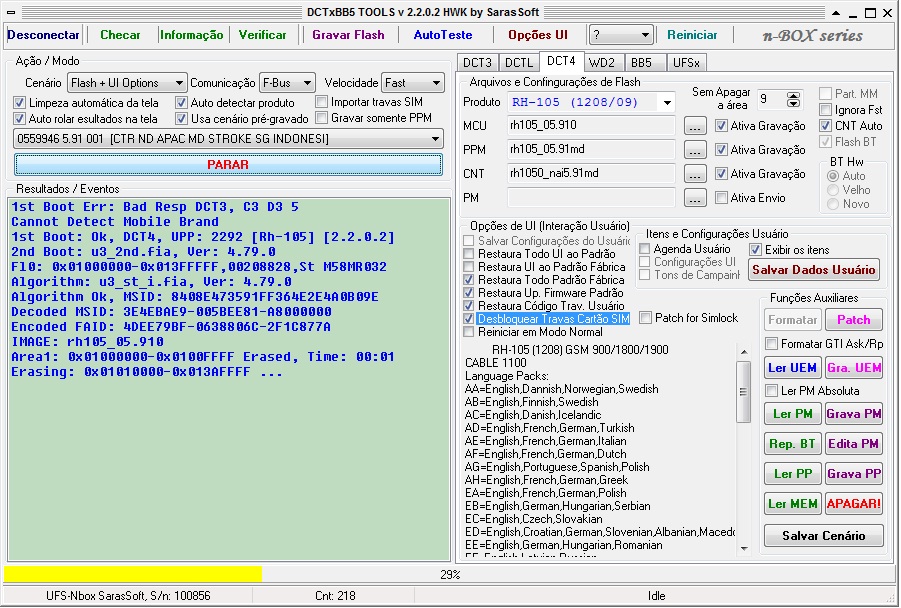This screenshot has width=901, height=608.
Task: Open the Velocidade Fast dropdown
Action: click(413, 83)
